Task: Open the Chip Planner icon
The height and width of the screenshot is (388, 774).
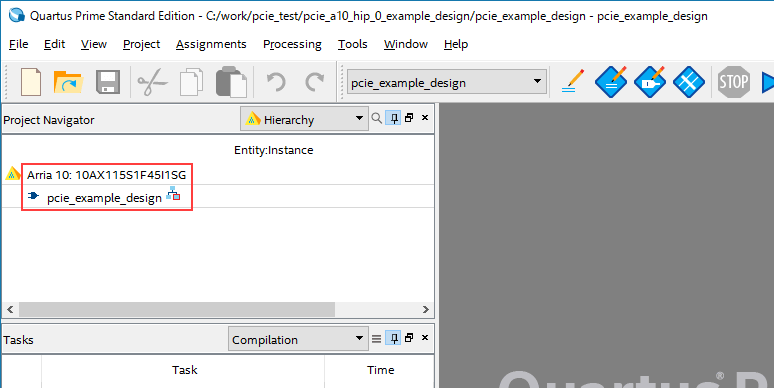Action: [688, 81]
